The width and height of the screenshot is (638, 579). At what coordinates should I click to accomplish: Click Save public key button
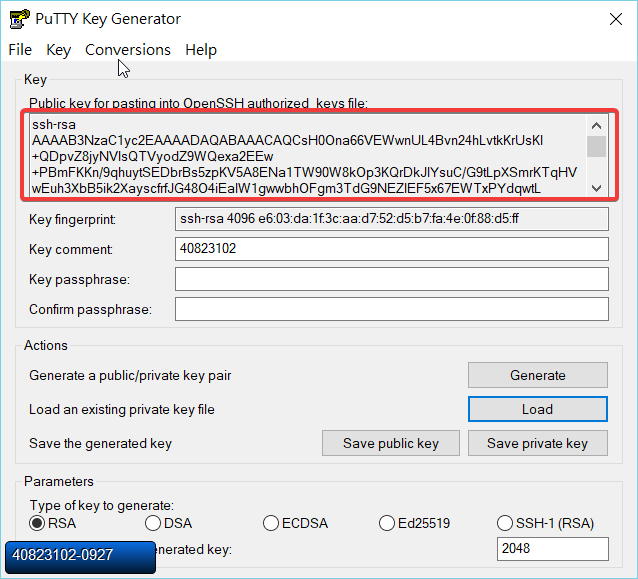click(391, 443)
